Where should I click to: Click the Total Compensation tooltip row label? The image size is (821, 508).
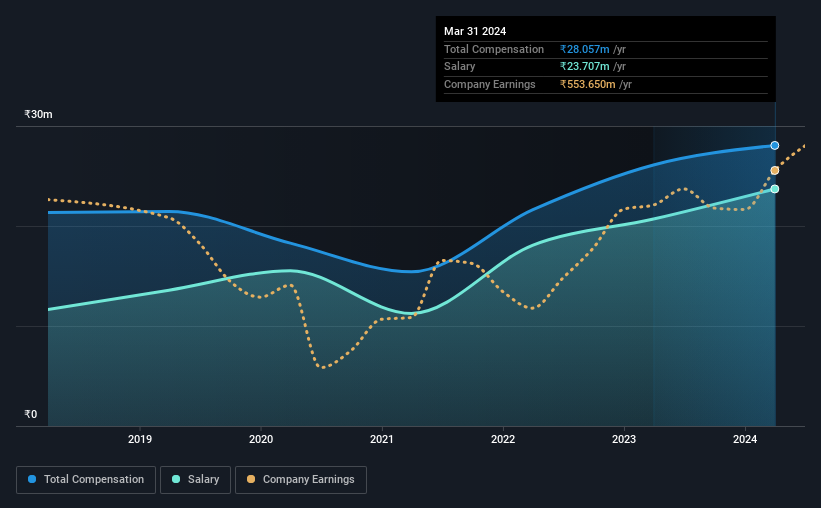(494, 49)
